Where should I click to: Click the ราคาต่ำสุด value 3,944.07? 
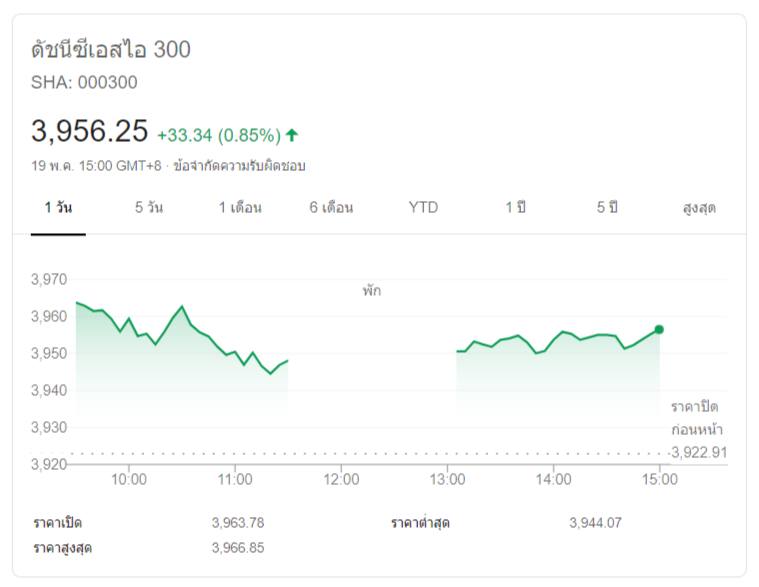coord(596,522)
